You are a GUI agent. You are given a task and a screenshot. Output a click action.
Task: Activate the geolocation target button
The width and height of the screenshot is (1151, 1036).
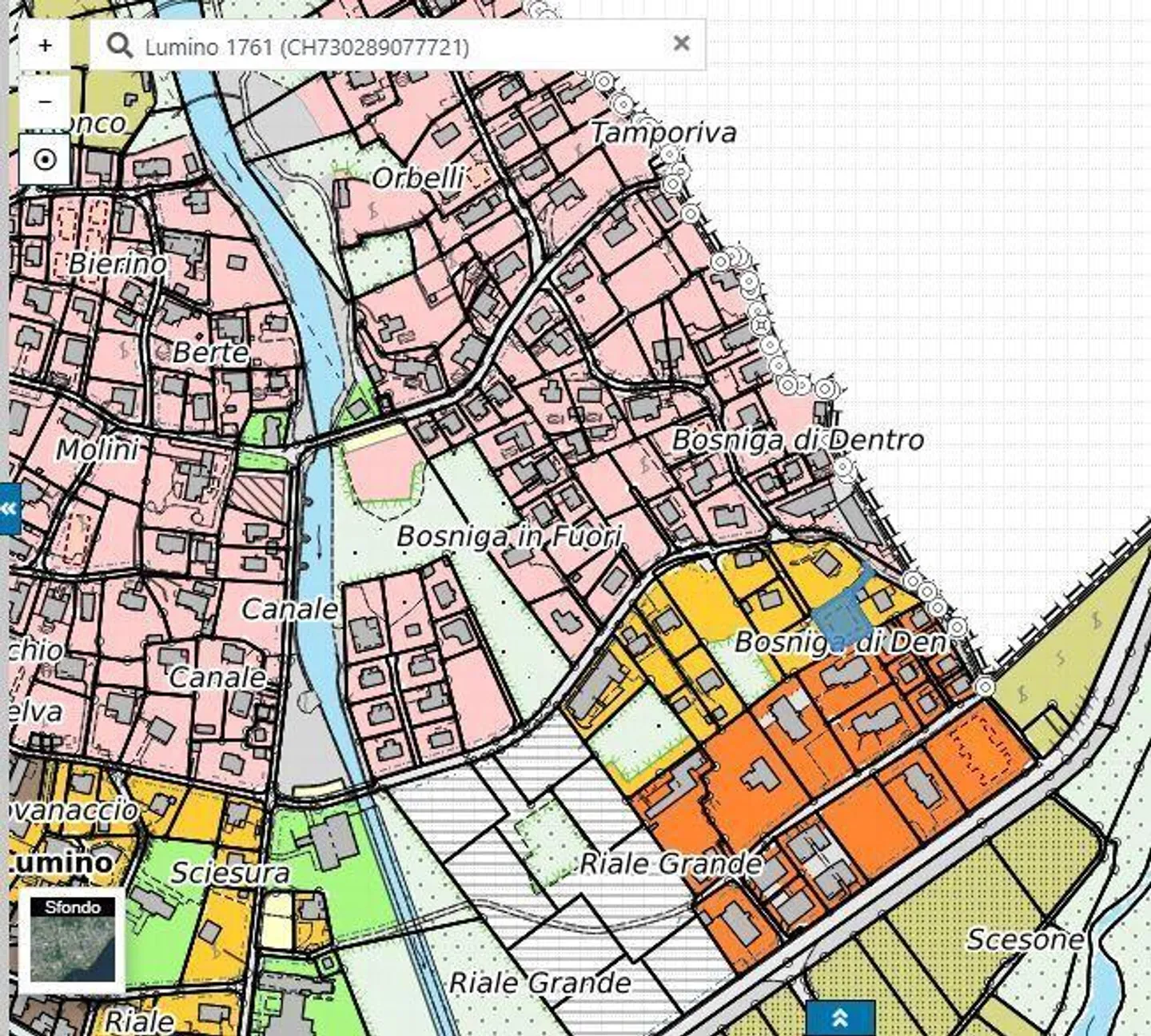click(x=45, y=160)
